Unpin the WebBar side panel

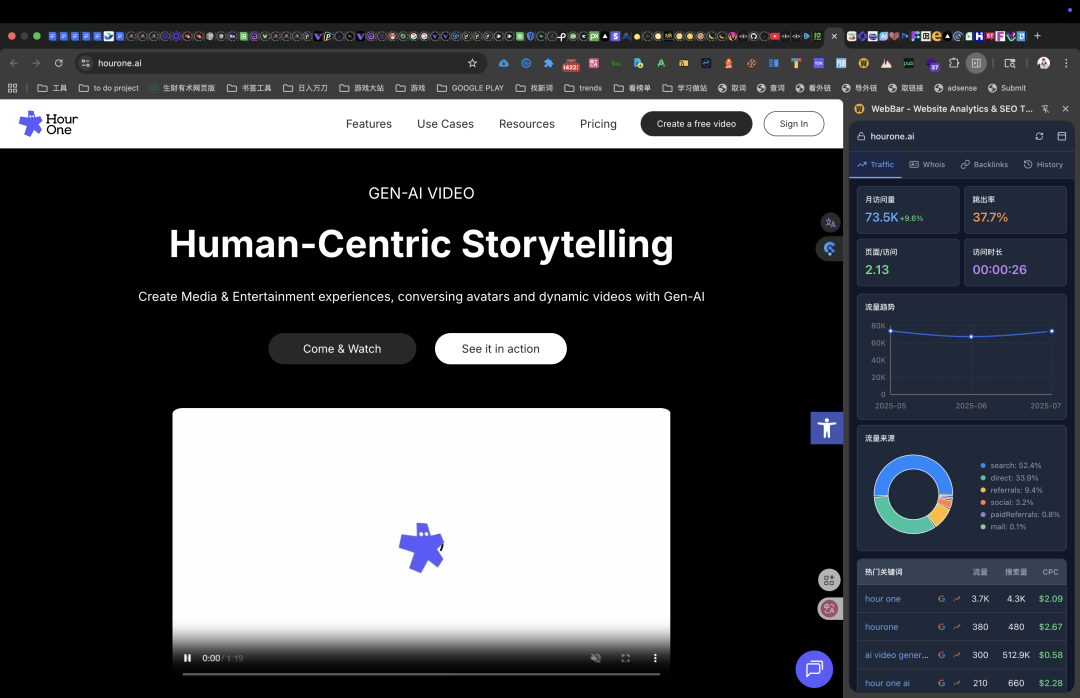pyautogui.click(x=1045, y=109)
